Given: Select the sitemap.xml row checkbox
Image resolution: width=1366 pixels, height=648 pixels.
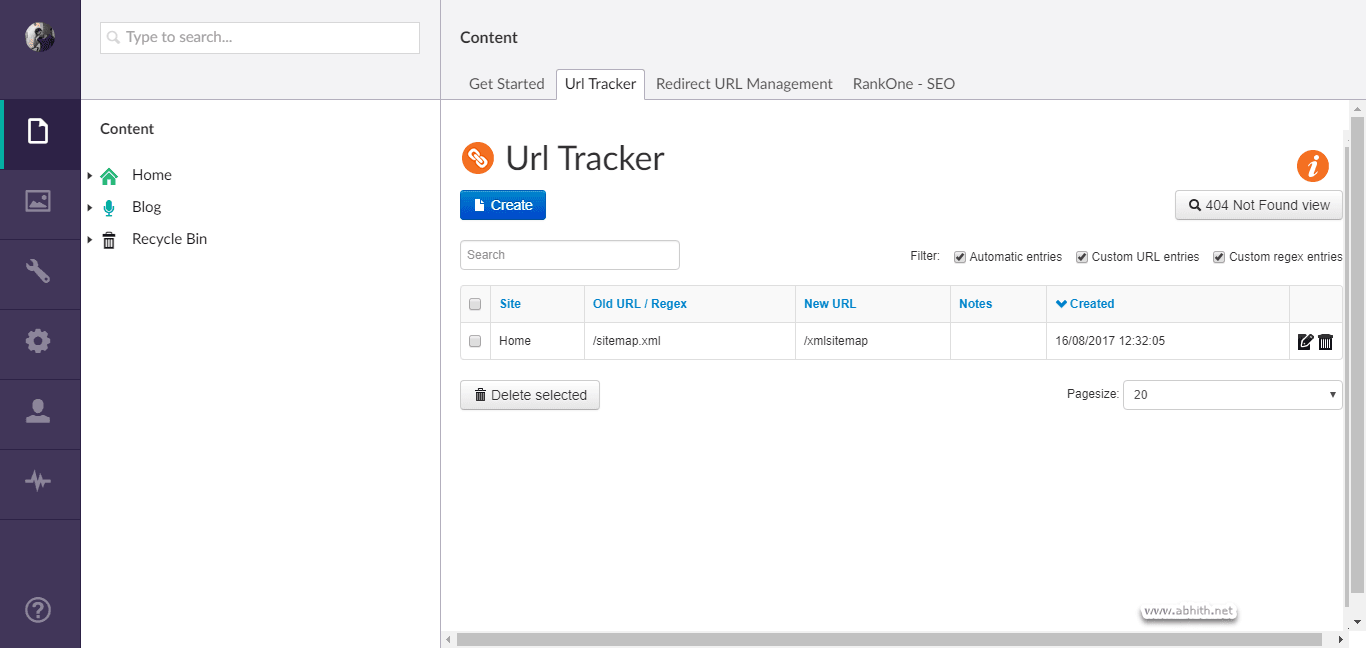Looking at the screenshot, I should (x=474, y=341).
